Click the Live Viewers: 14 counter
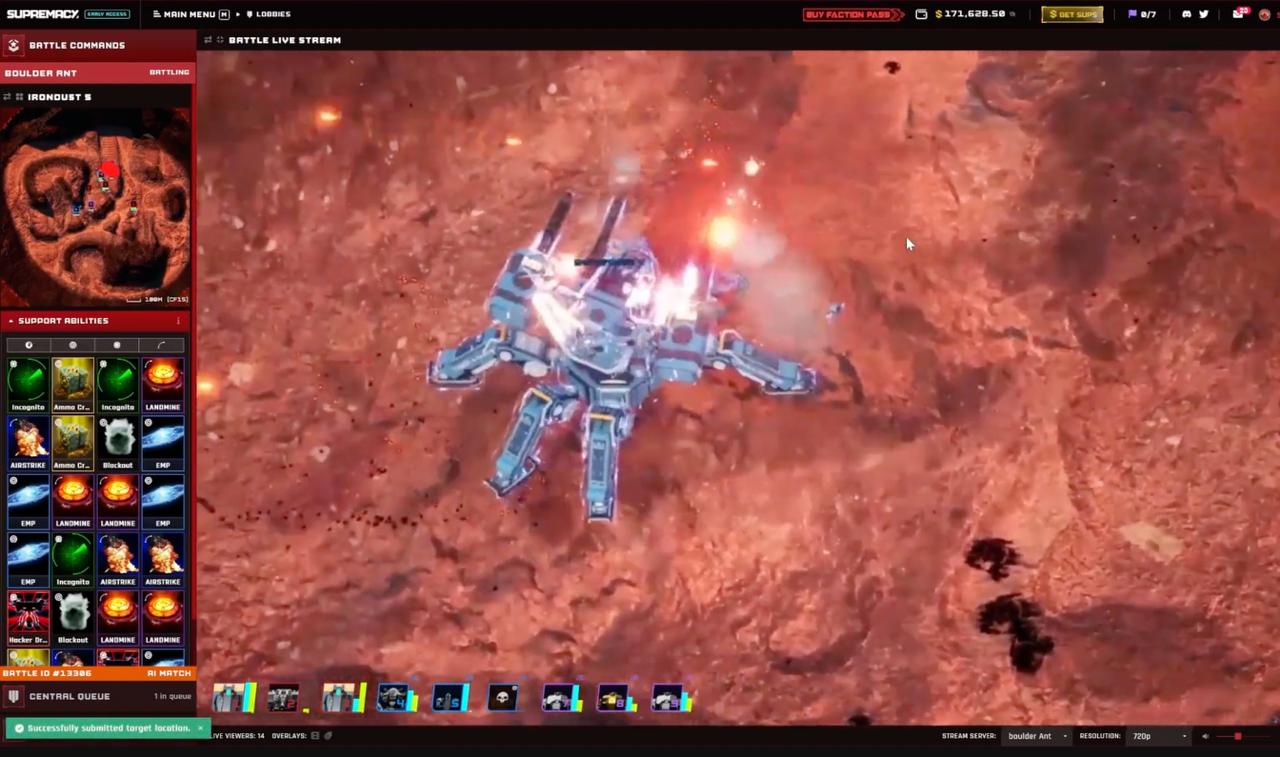The height and width of the screenshot is (757, 1280). point(237,736)
